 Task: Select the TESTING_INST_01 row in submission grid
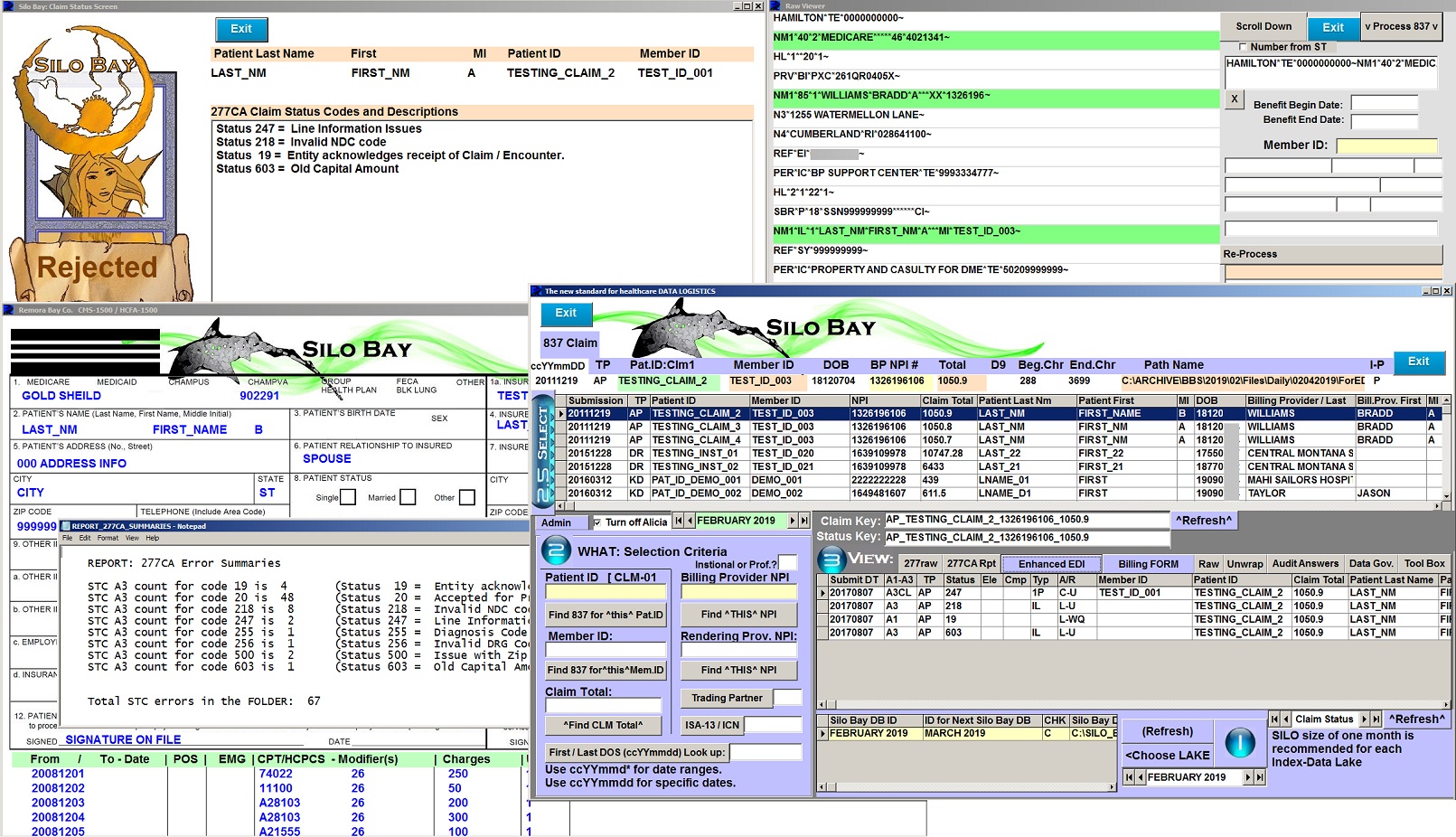pyautogui.click(x=999, y=454)
